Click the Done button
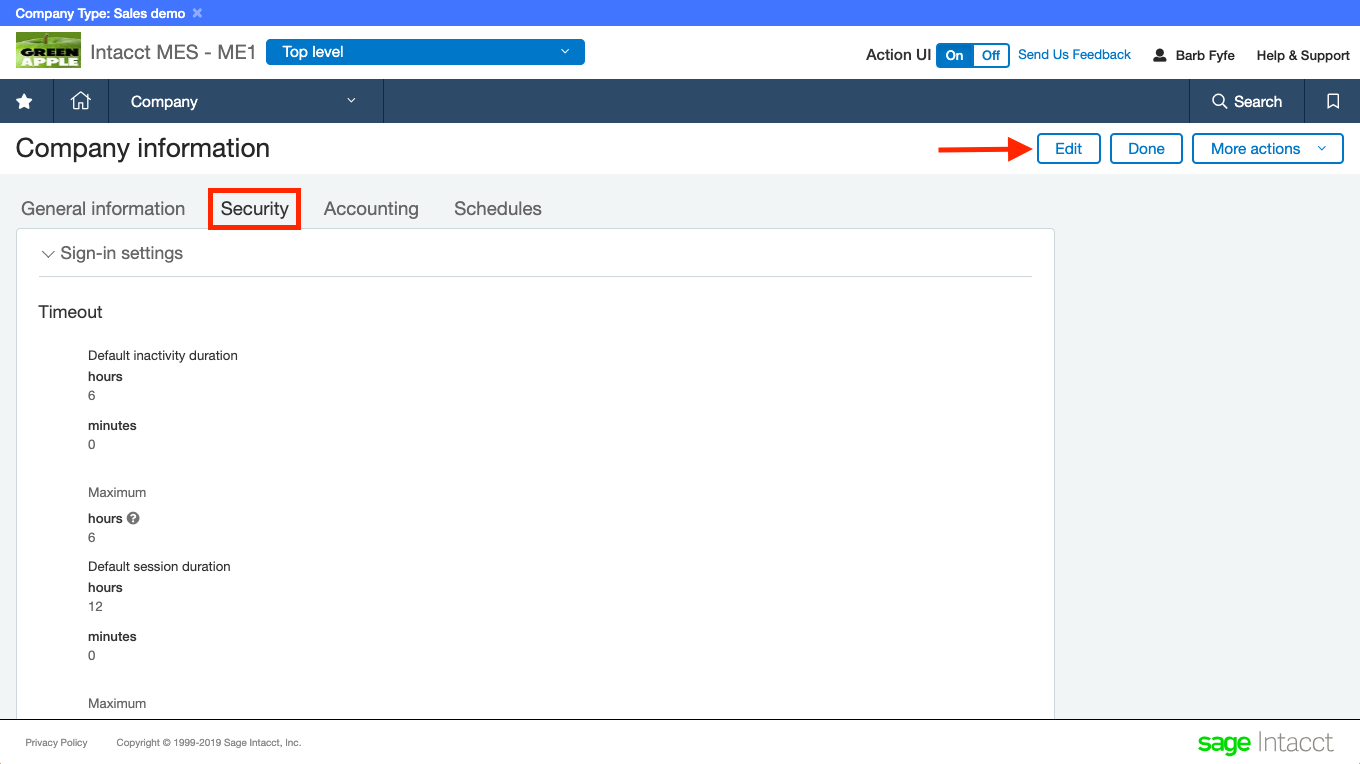 (1146, 149)
